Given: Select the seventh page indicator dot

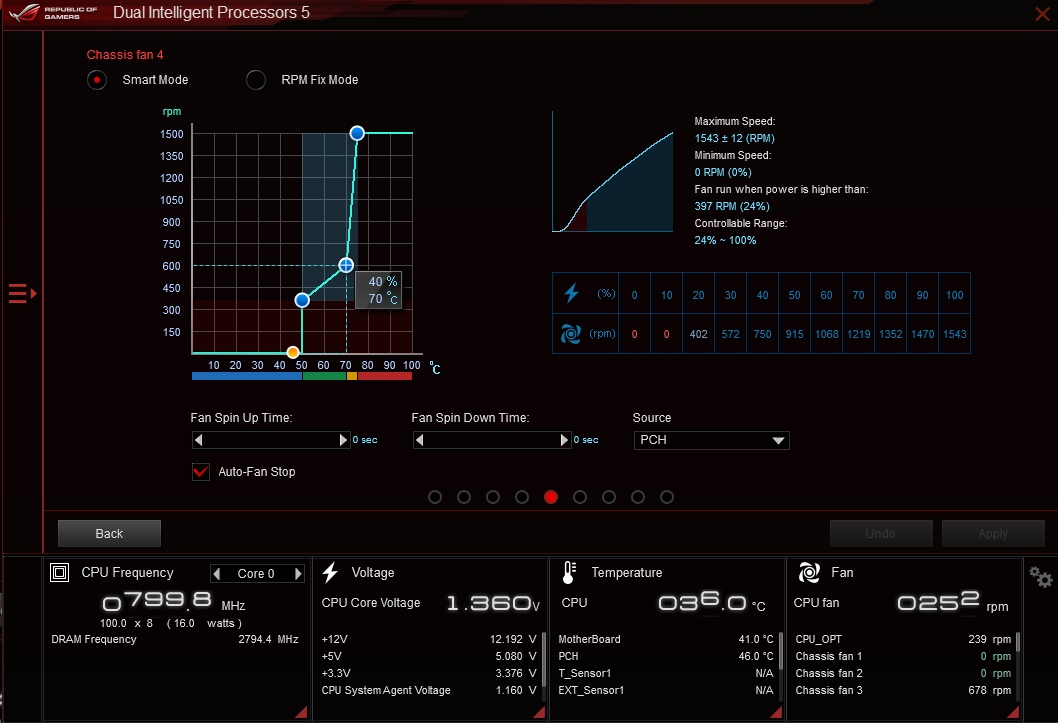Looking at the screenshot, I should [609, 497].
